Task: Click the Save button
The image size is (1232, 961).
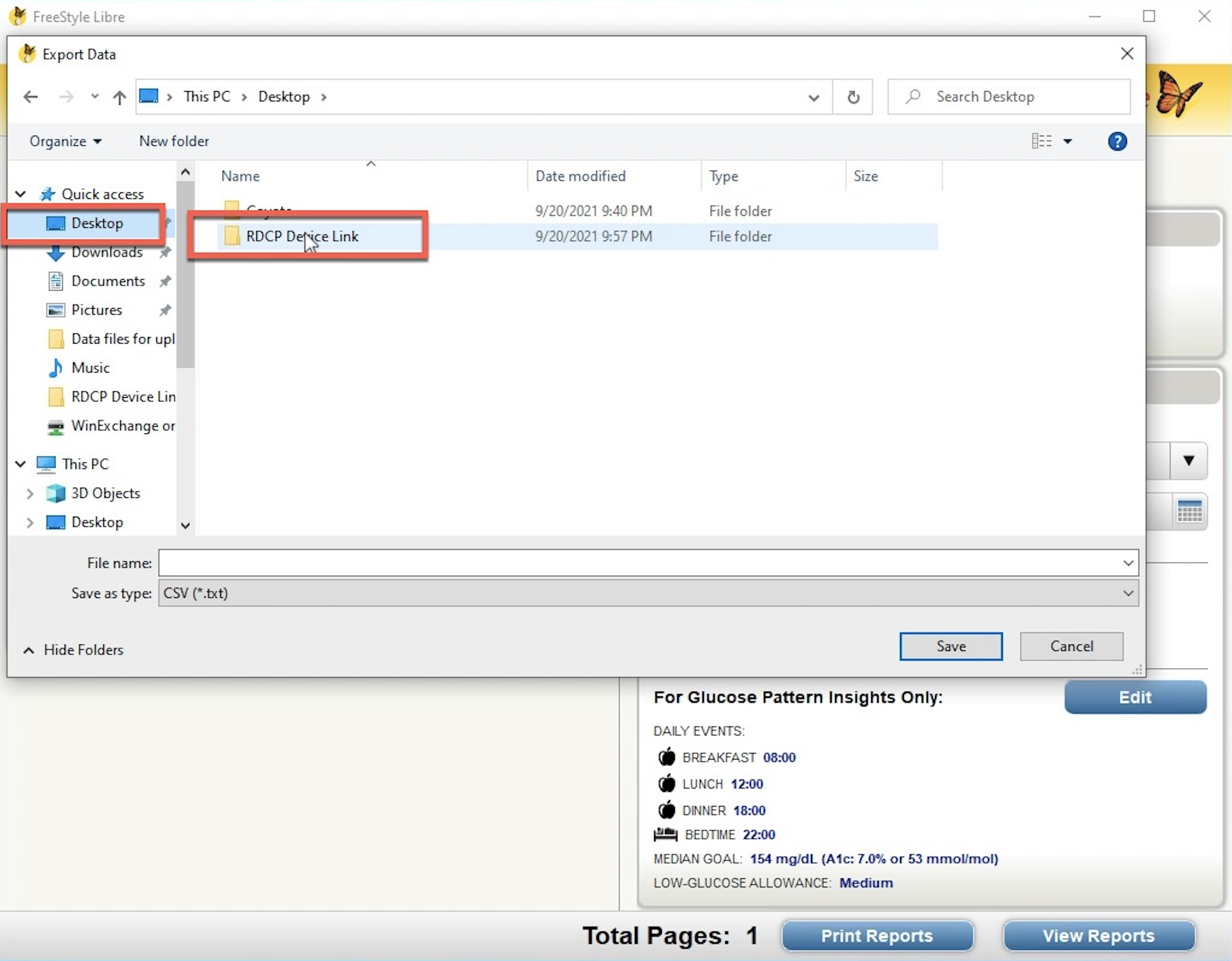Action: click(x=950, y=646)
